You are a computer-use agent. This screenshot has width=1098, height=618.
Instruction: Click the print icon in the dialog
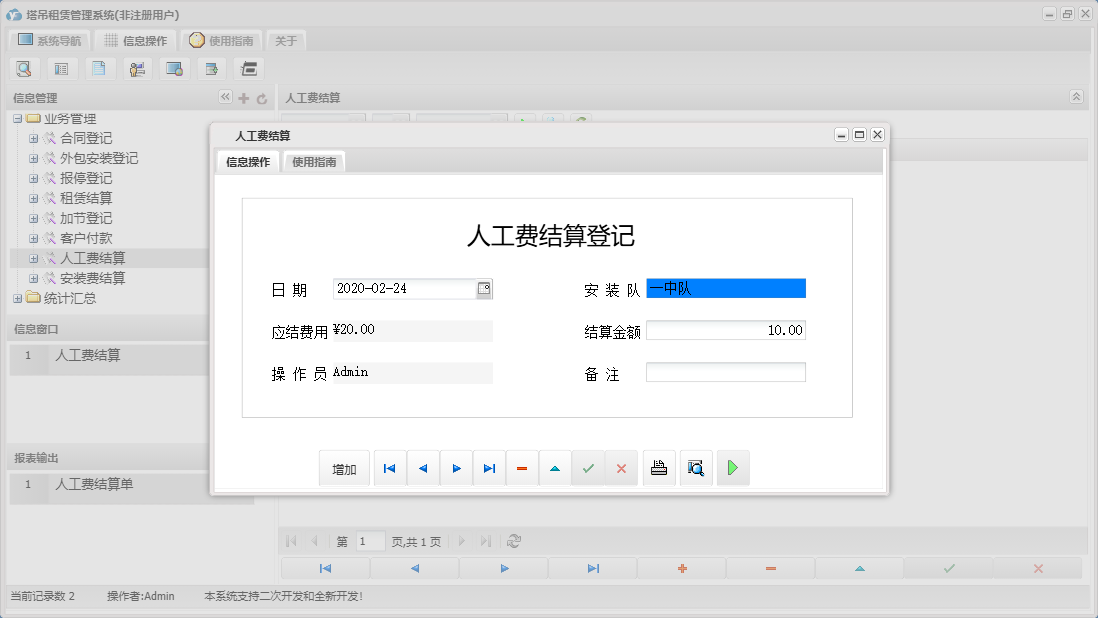click(x=658, y=467)
